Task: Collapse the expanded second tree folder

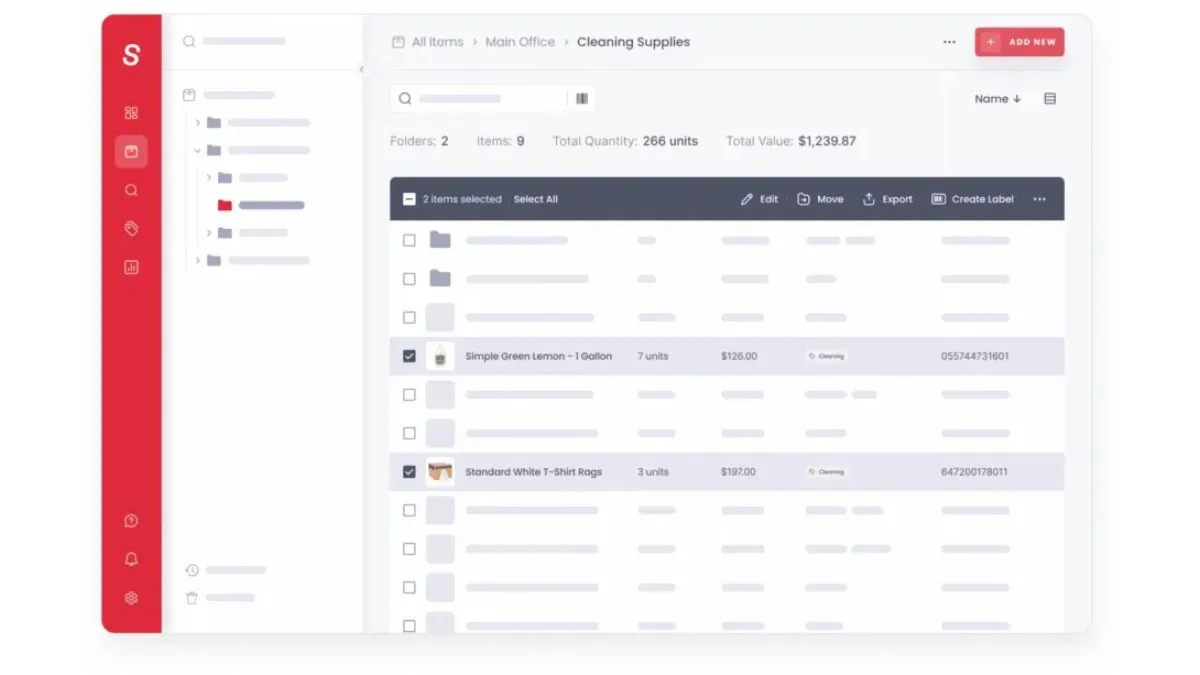Action: tap(198, 150)
